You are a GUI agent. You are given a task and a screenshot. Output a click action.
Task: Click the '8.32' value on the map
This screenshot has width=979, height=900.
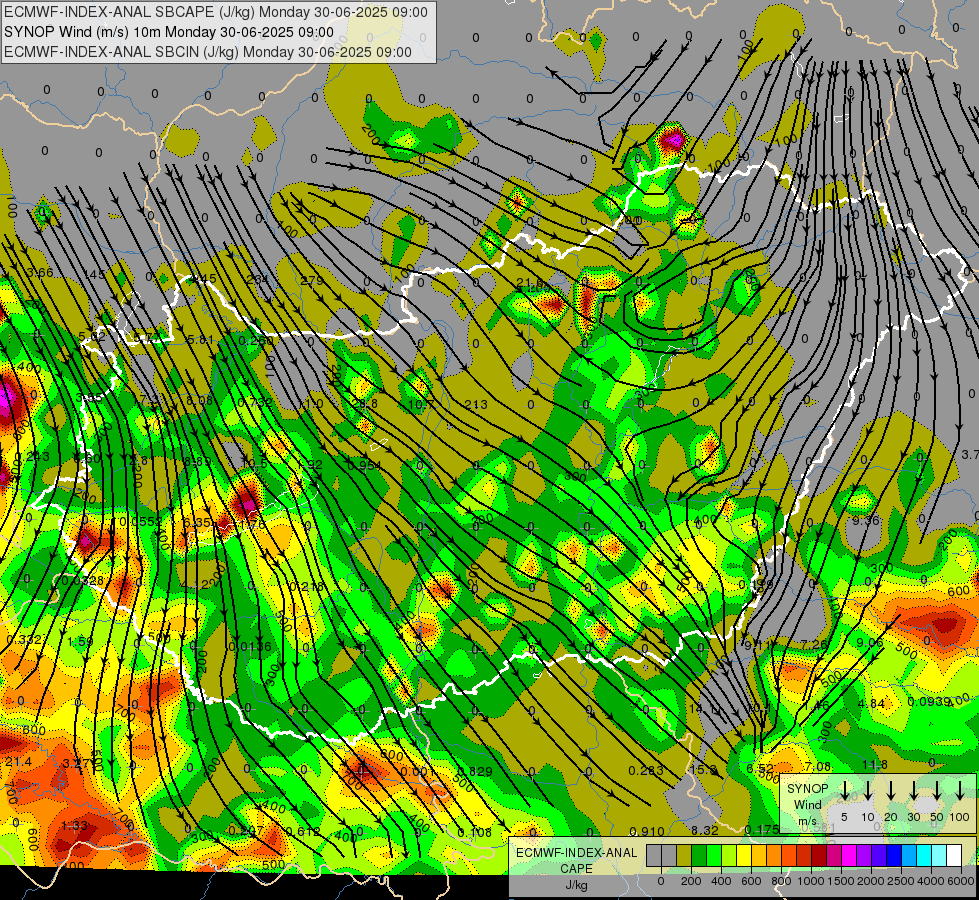click(x=705, y=830)
